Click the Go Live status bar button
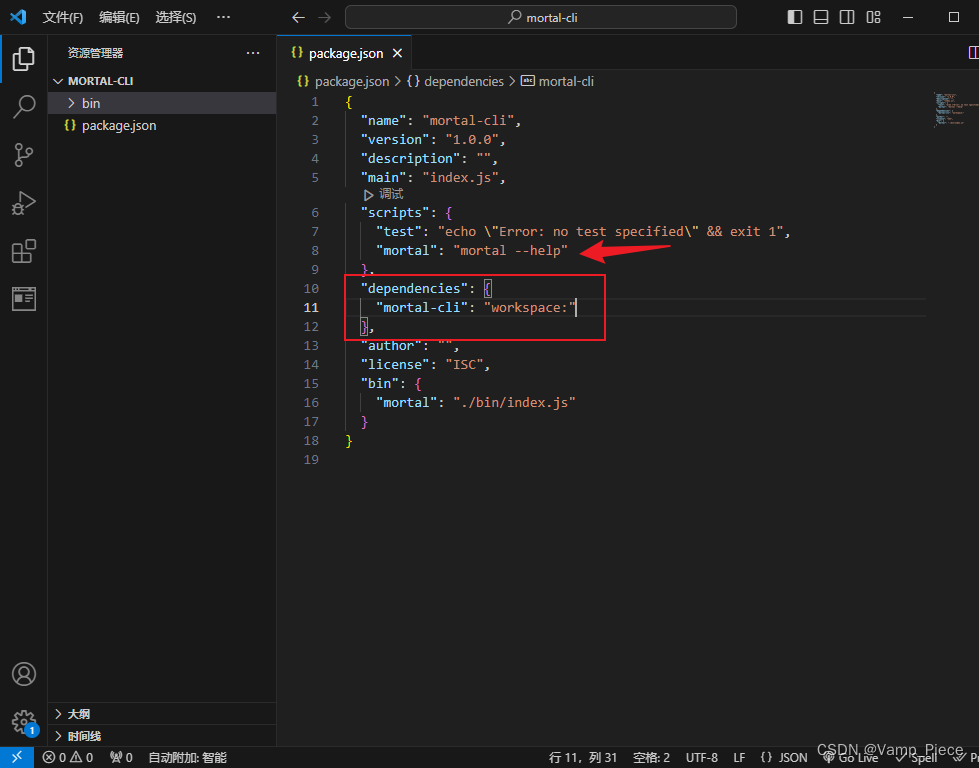The image size is (979, 768). 852,757
